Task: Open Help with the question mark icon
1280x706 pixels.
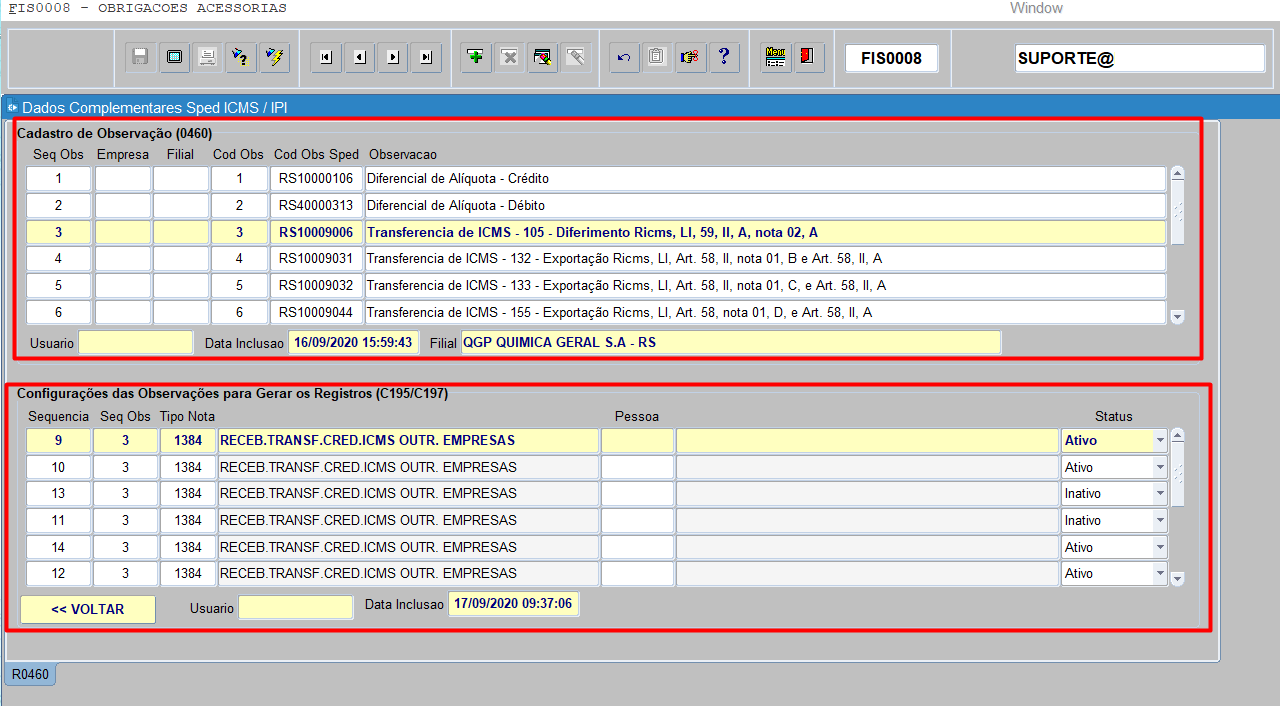Action: point(724,57)
